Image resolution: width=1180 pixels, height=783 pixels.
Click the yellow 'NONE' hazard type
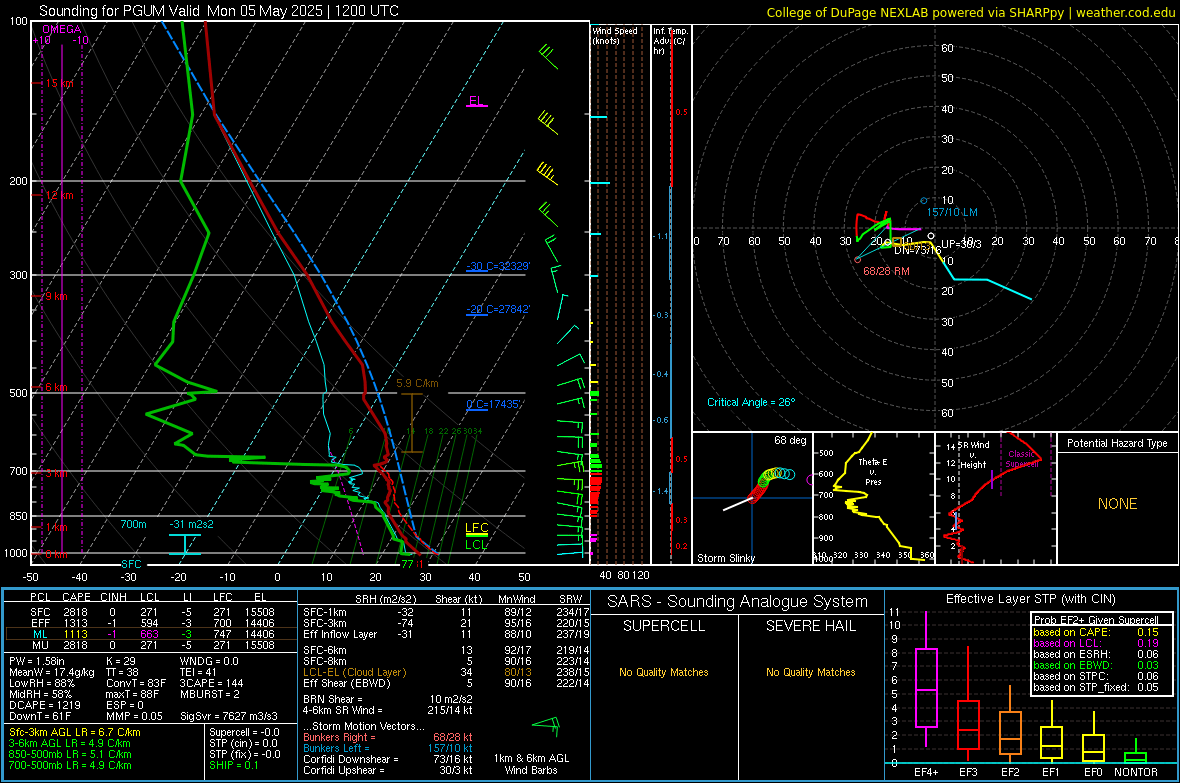coord(1117,504)
